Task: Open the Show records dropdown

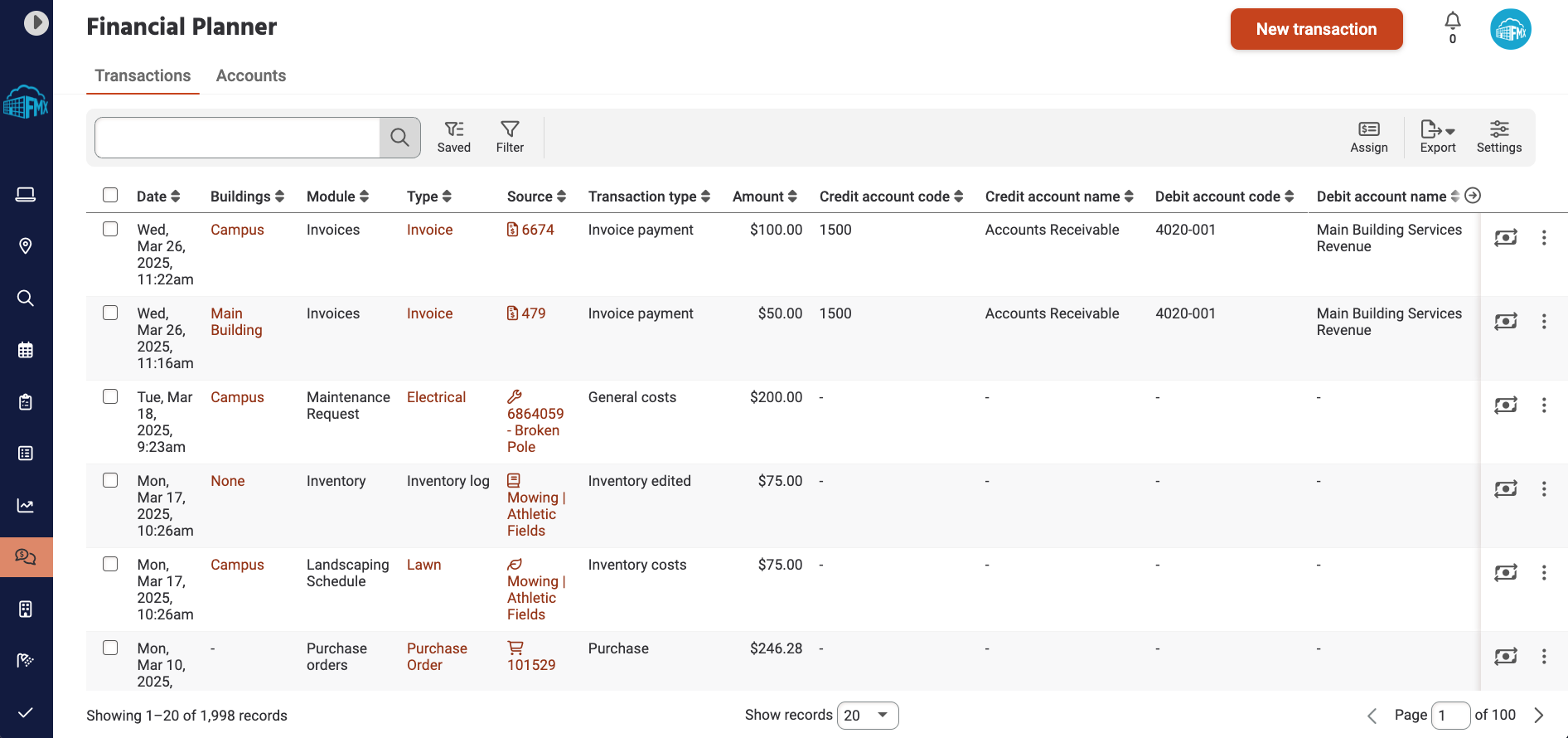Action: (868, 715)
